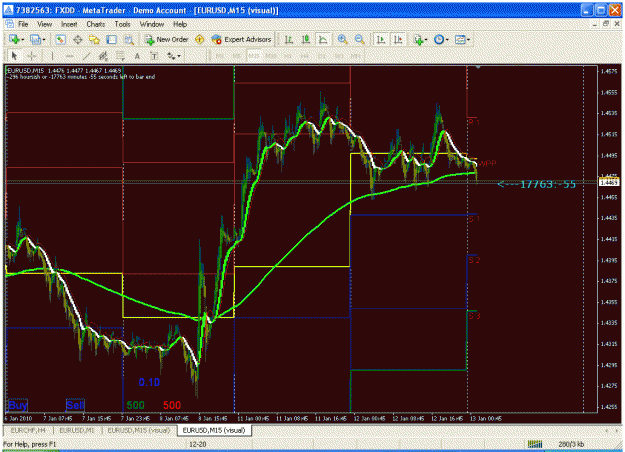The width and height of the screenshot is (625, 452).
Task: Select the Text Label T tool
Action: pyautogui.click(x=154, y=56)
